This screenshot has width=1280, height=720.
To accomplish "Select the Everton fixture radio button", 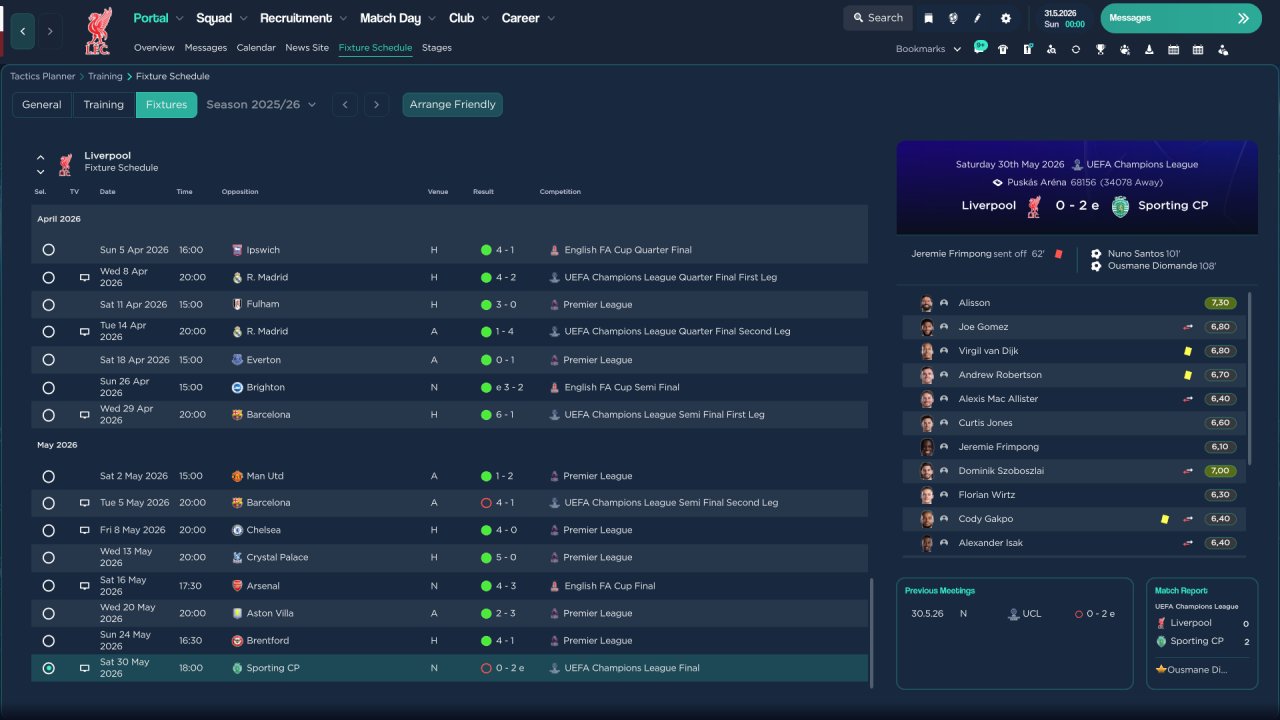I will point(49,360).
